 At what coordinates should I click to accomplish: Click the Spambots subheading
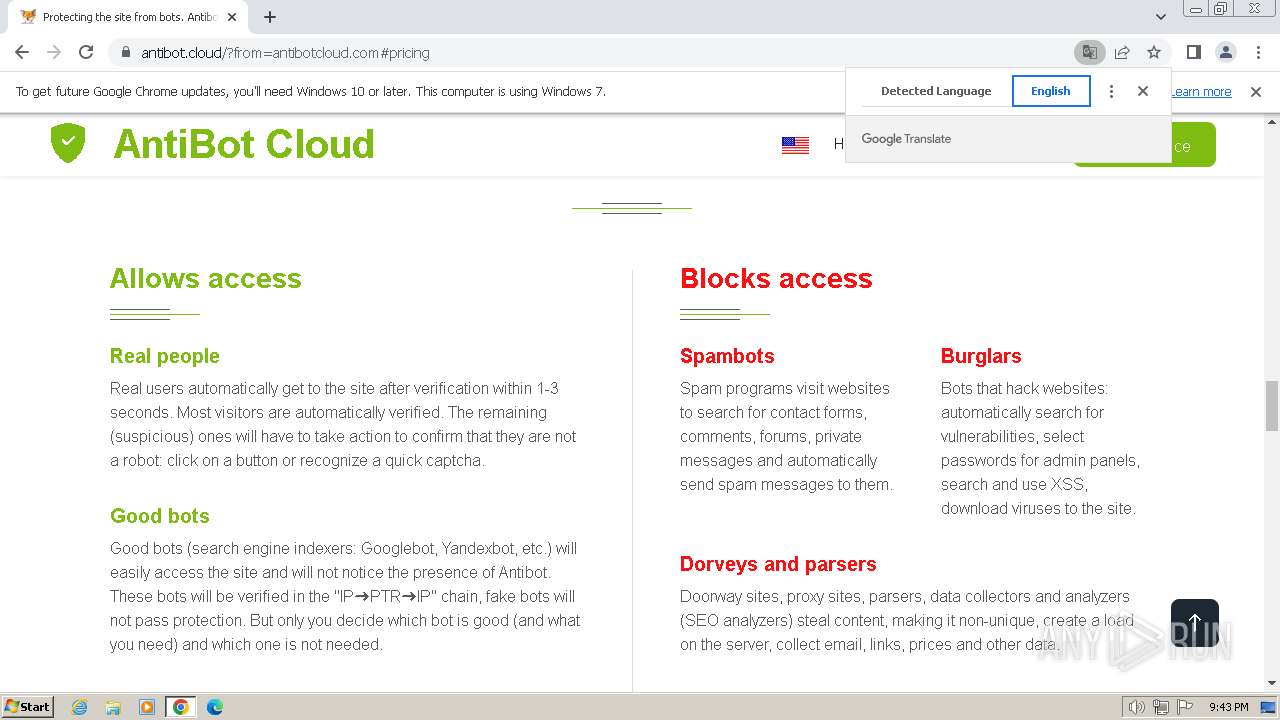[x=727, y=356]
